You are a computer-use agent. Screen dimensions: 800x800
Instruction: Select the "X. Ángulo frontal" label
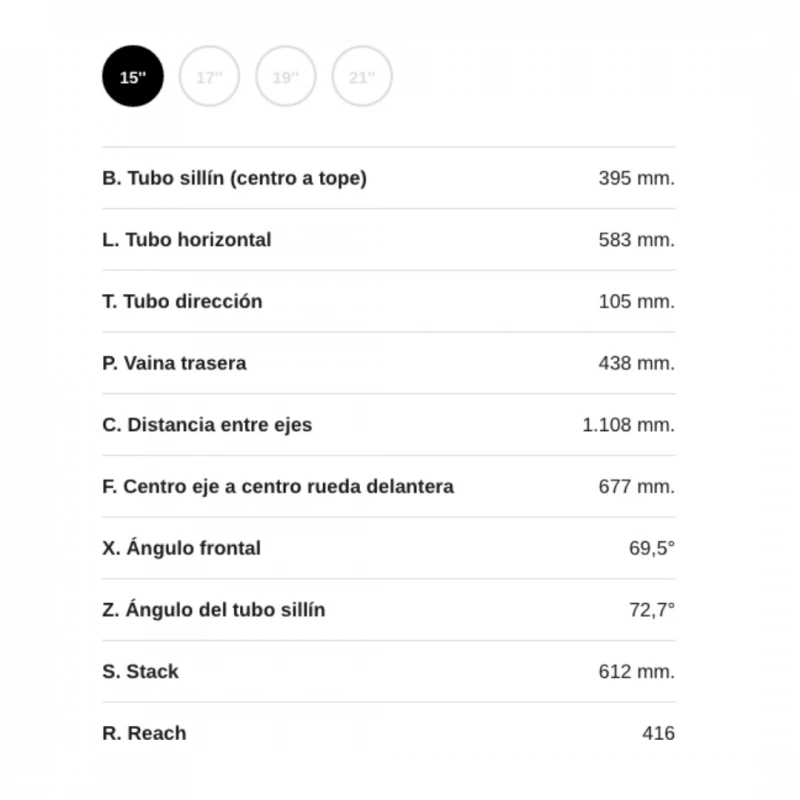181,548
